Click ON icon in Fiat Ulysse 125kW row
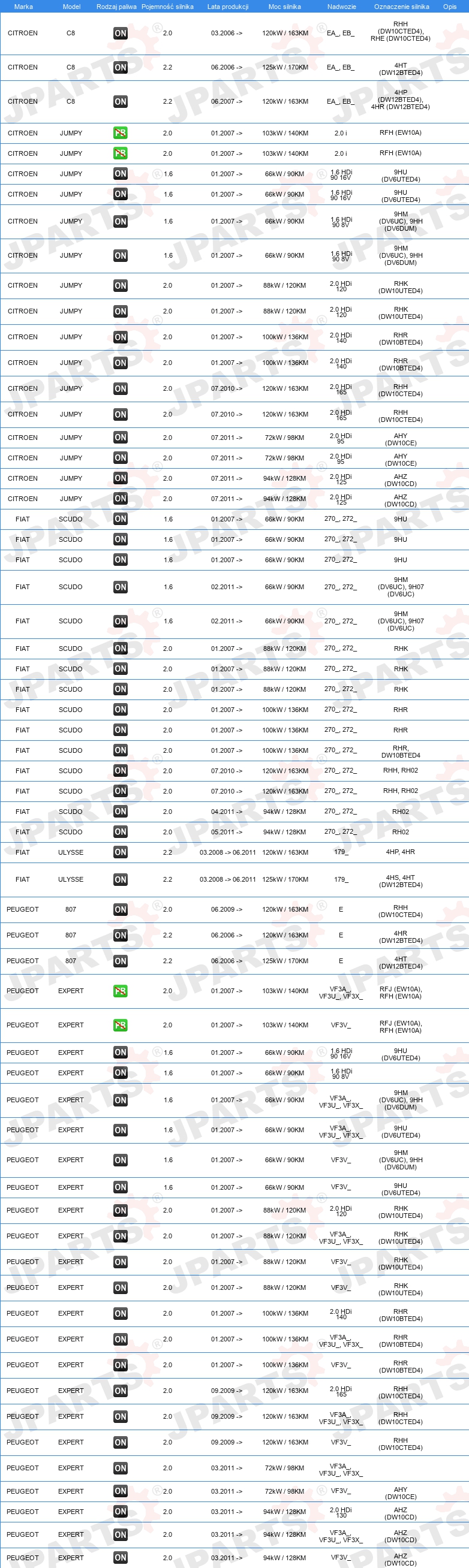The image size is (469, 1568). click(121, 879)
